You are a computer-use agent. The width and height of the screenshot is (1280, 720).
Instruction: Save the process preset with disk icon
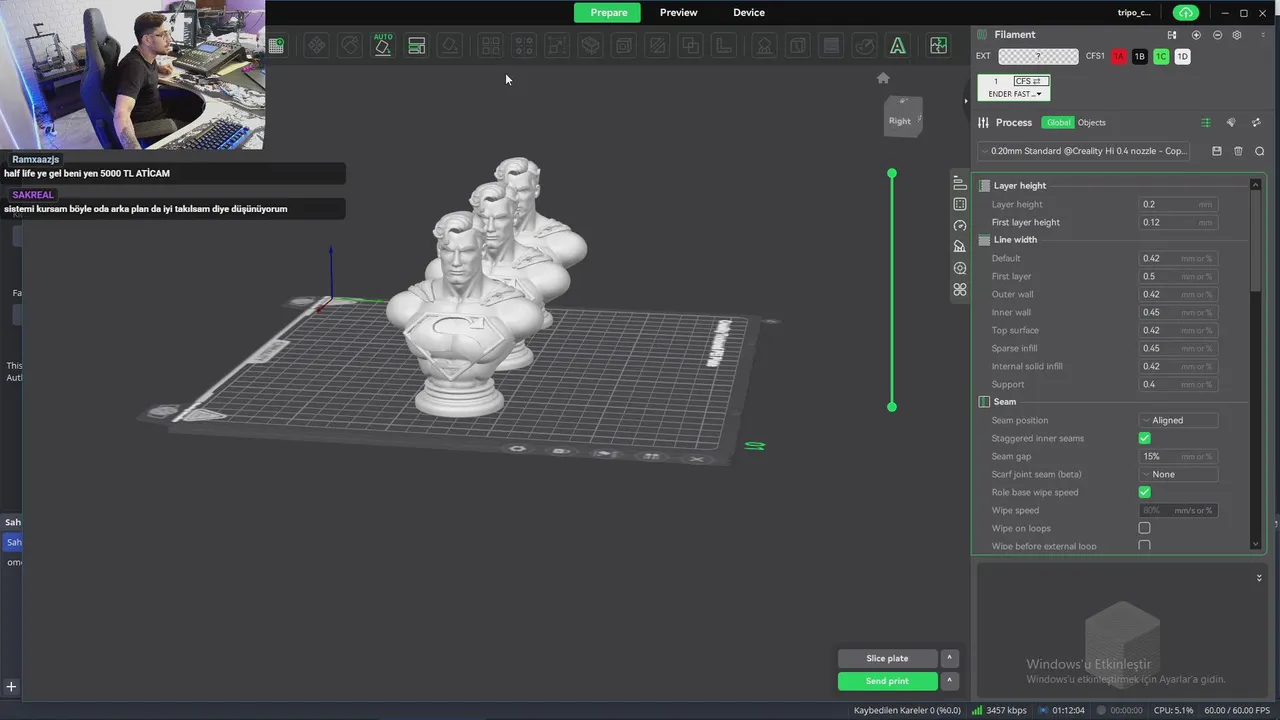pos(1217,151)
